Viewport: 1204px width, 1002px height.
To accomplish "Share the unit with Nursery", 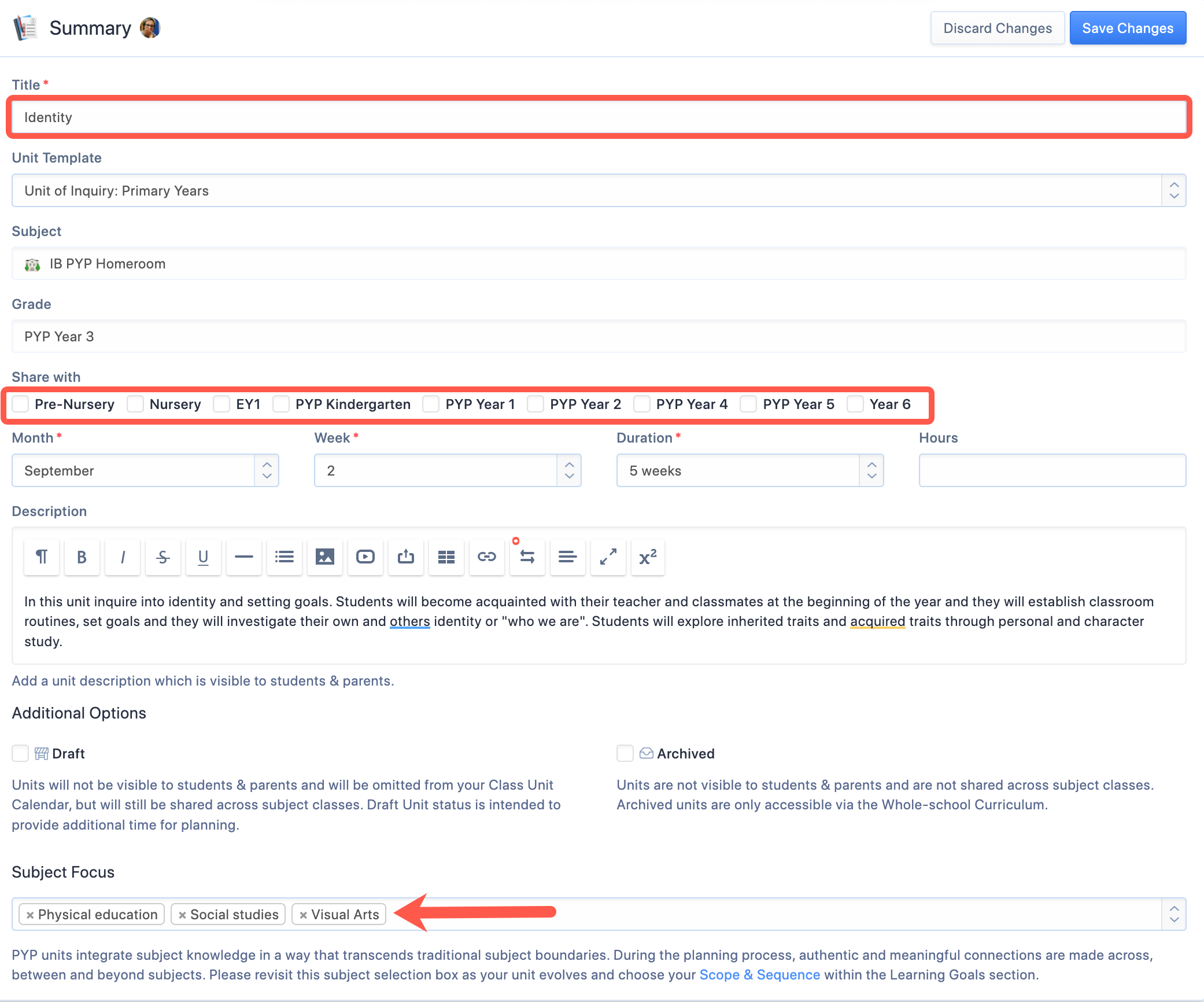I will click(x=135, y=404).
